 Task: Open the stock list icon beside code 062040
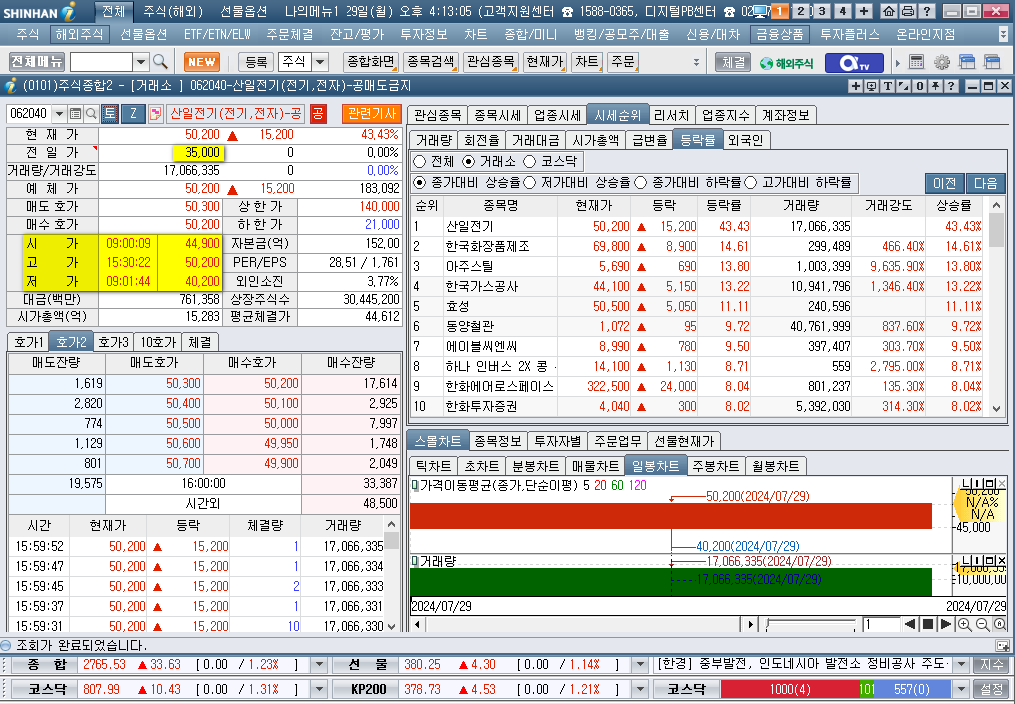coord(75,114)
